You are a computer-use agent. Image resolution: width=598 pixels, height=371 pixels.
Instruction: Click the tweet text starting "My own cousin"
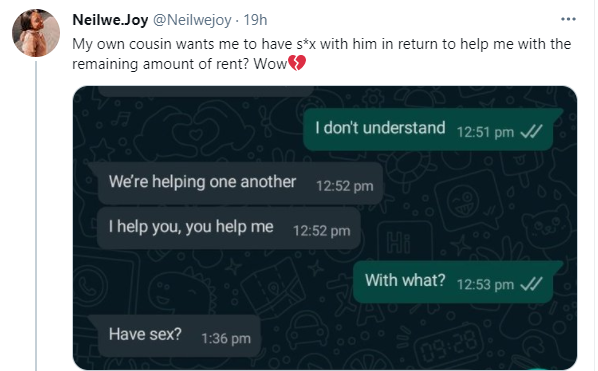click(x=322, y=54)
